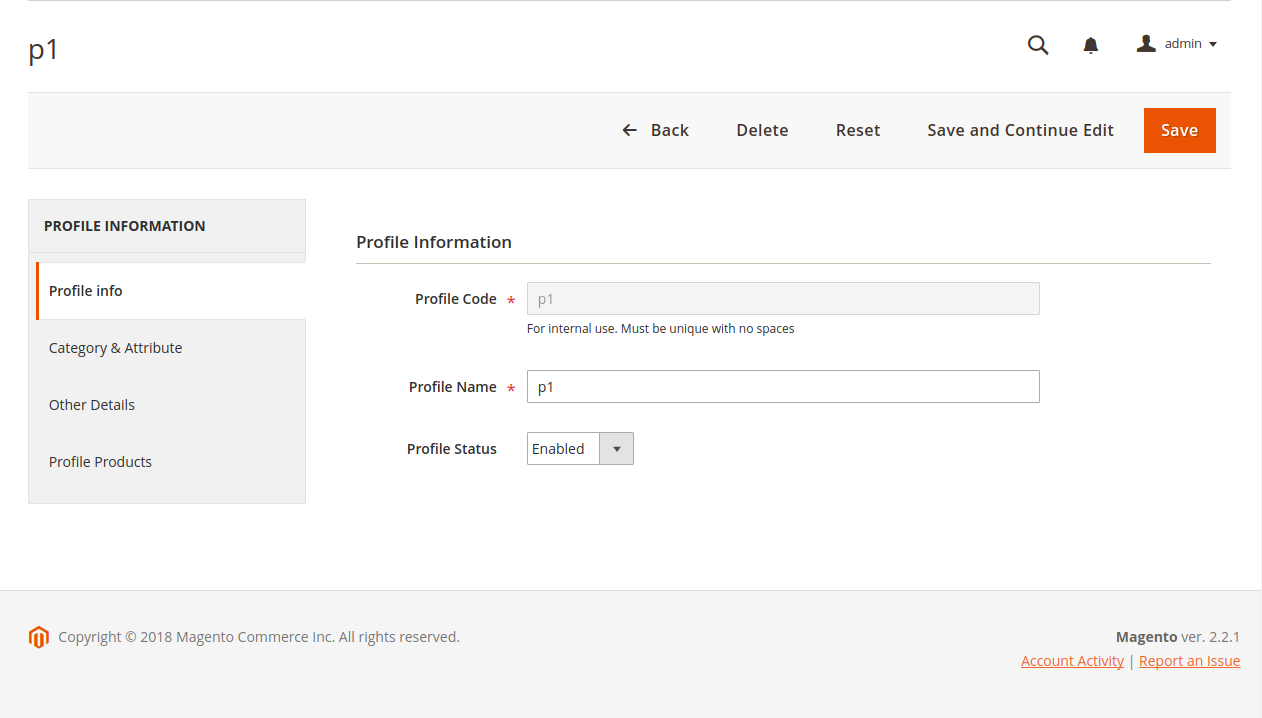
Task: Focus the Profile Name text field
Action: 782,387
